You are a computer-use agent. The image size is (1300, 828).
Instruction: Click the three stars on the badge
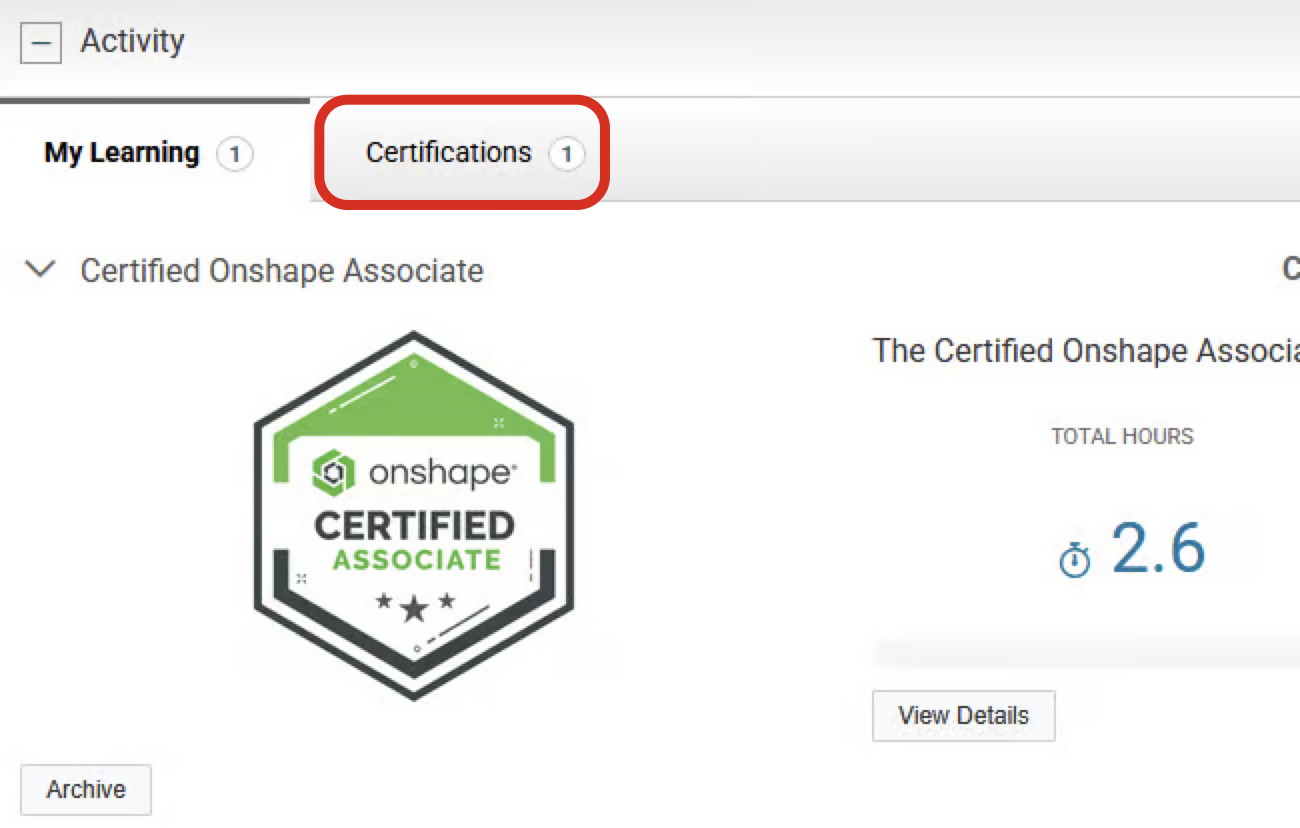(414, 605)
